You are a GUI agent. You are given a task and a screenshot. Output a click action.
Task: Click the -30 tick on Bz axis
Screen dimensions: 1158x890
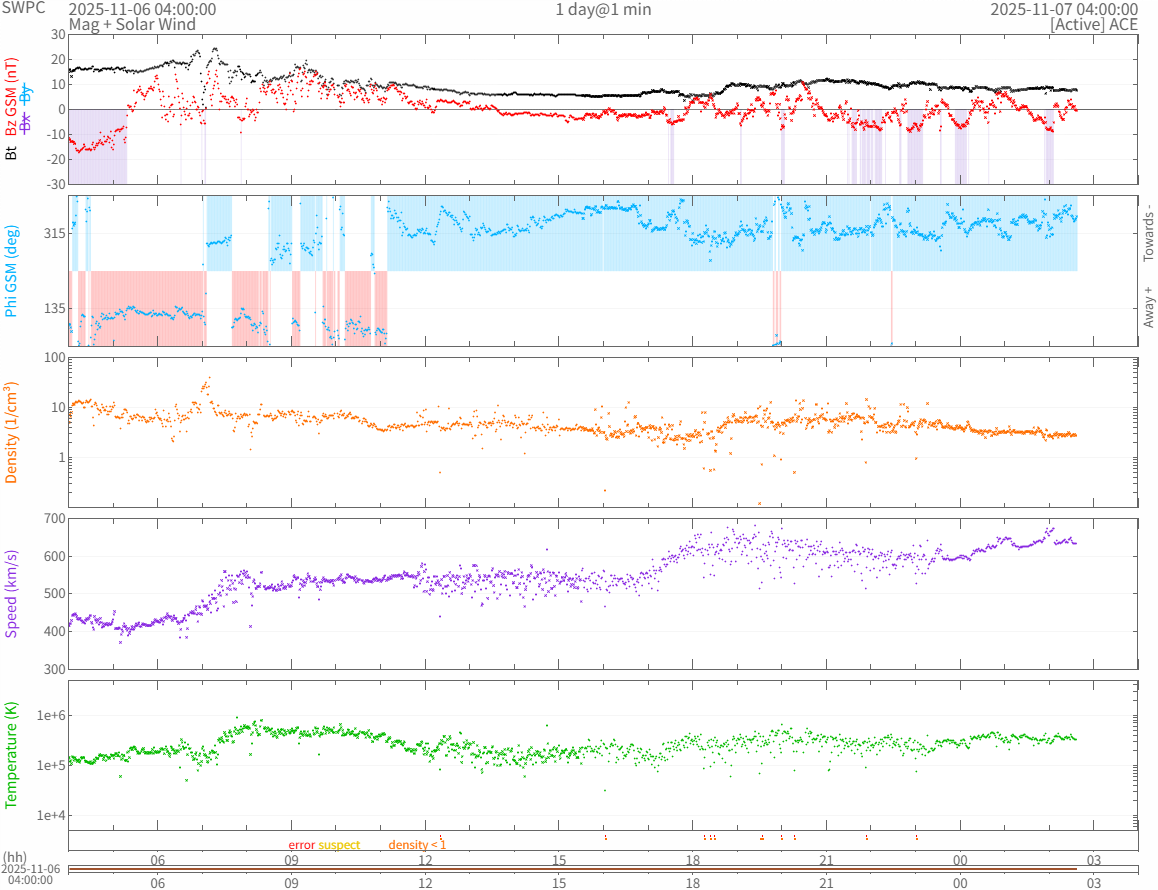tap(56, 185)
